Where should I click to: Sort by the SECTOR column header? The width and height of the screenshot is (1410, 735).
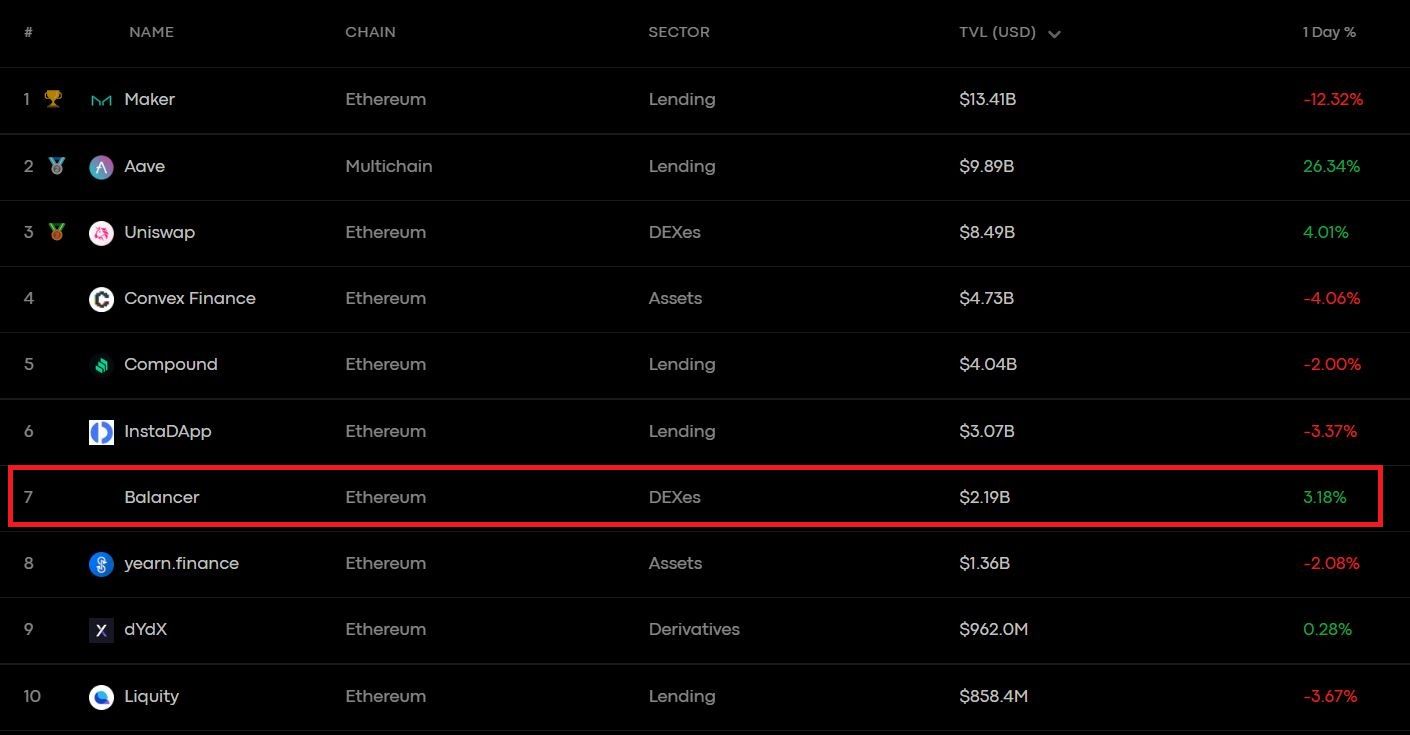pos(679,32)
